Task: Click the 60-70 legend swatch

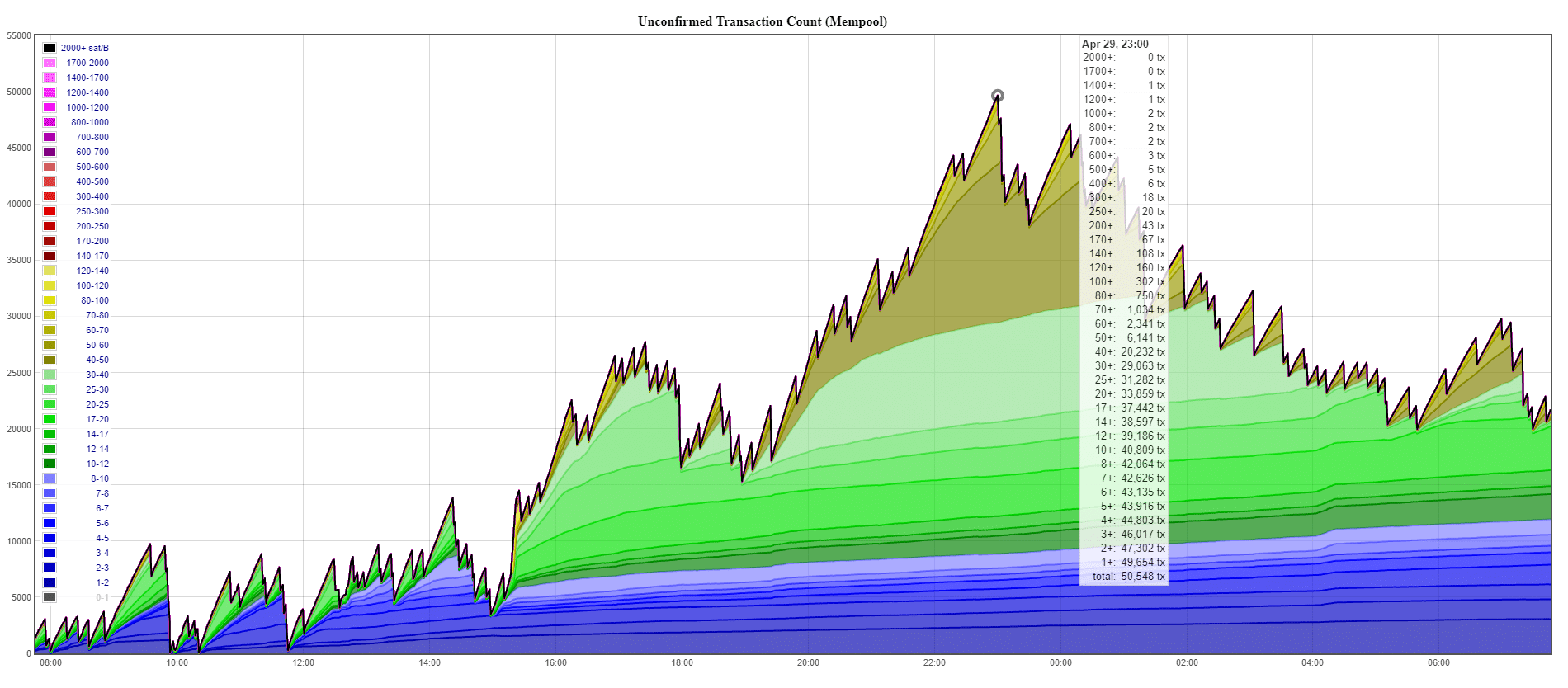Action: click(x=50, y=330)
